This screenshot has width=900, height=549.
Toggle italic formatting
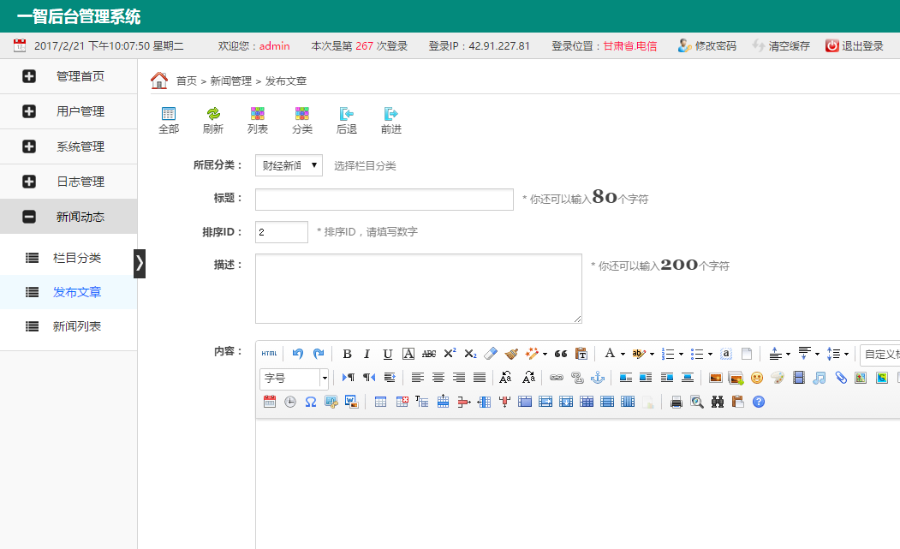coord(367,354)
